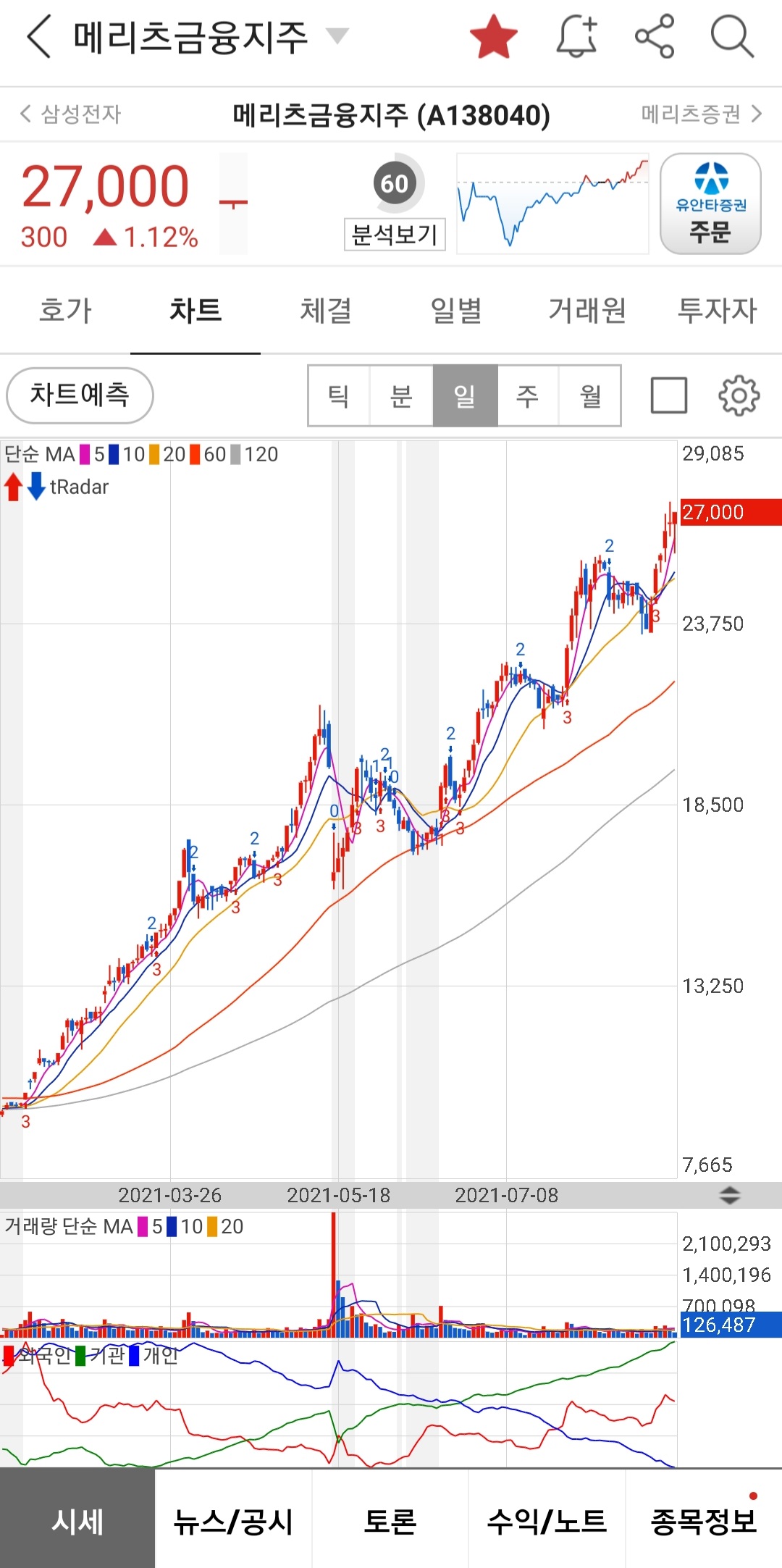Screen dimensions: 782x1568
Task: Tap the tRadar blue down arrow
Action: click(x=36, y=487)
